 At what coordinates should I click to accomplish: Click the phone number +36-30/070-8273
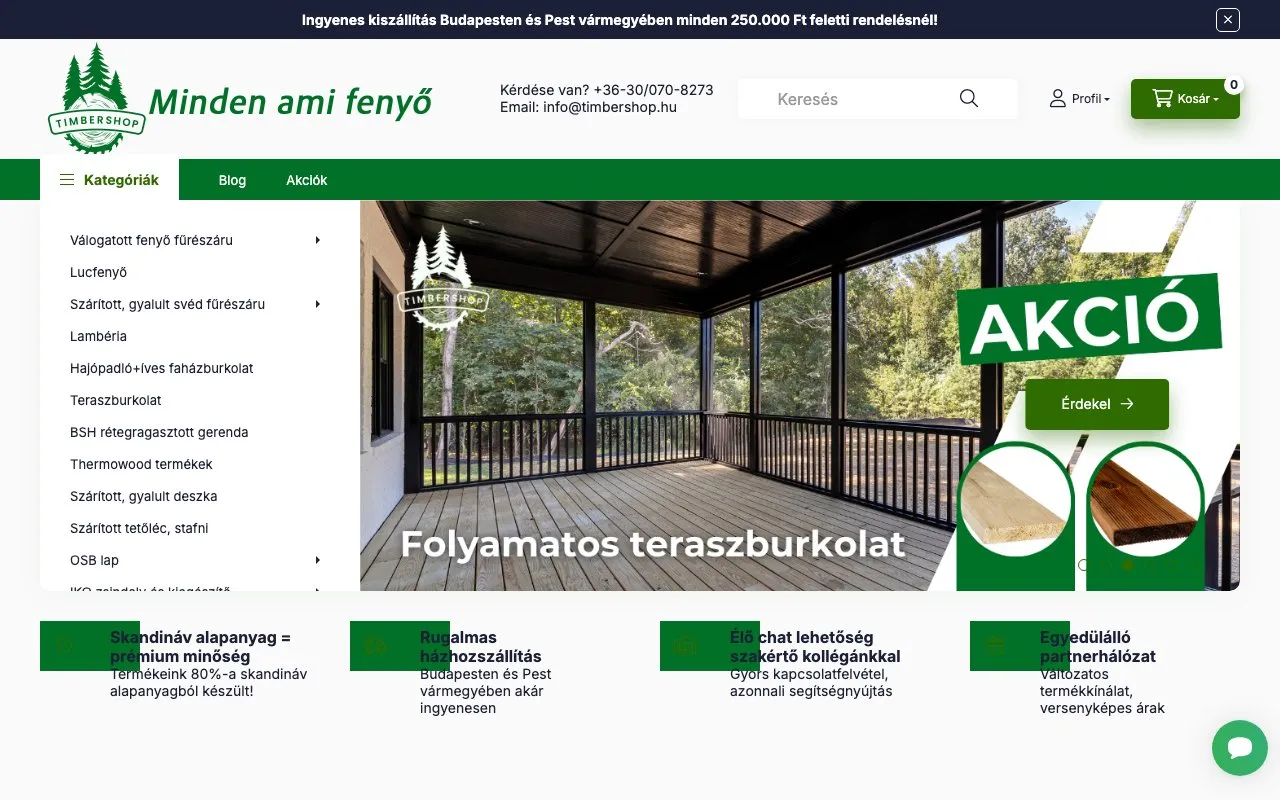(x=653, y=90)
